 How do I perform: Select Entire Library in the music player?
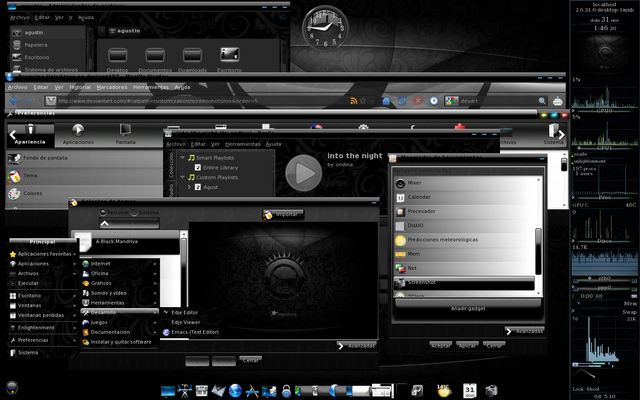click(x=220, y=167)
